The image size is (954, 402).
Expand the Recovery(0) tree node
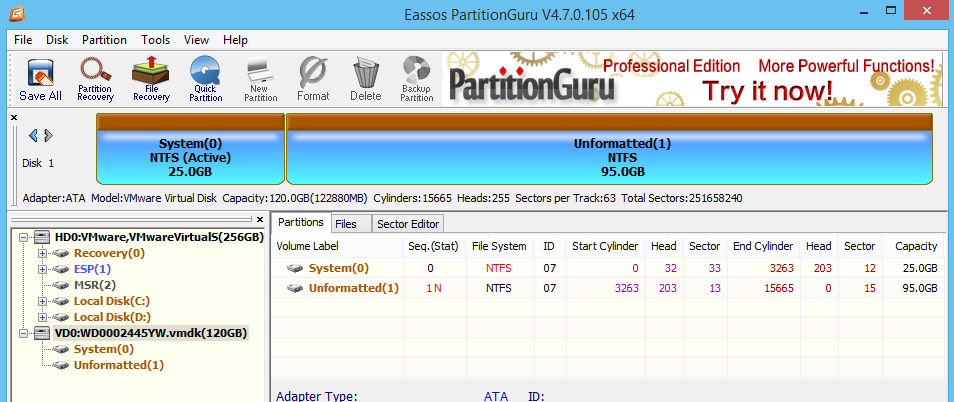coord(43,253)
